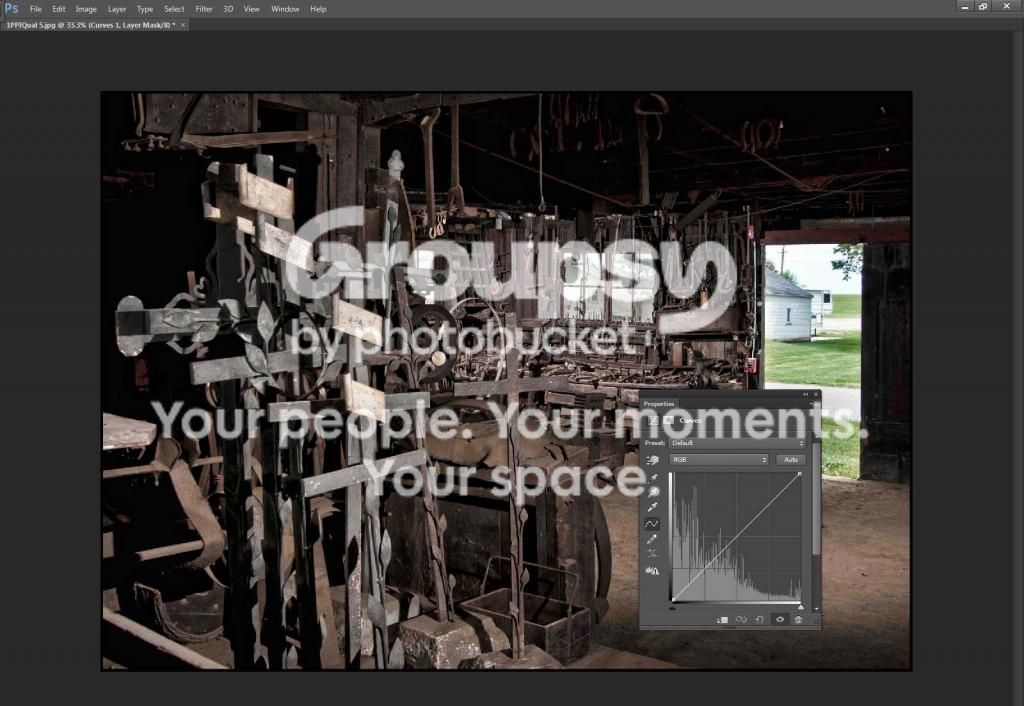1024x706 pixels.
Task: Select the draw curve pencil tool
Action: [652, 539]
